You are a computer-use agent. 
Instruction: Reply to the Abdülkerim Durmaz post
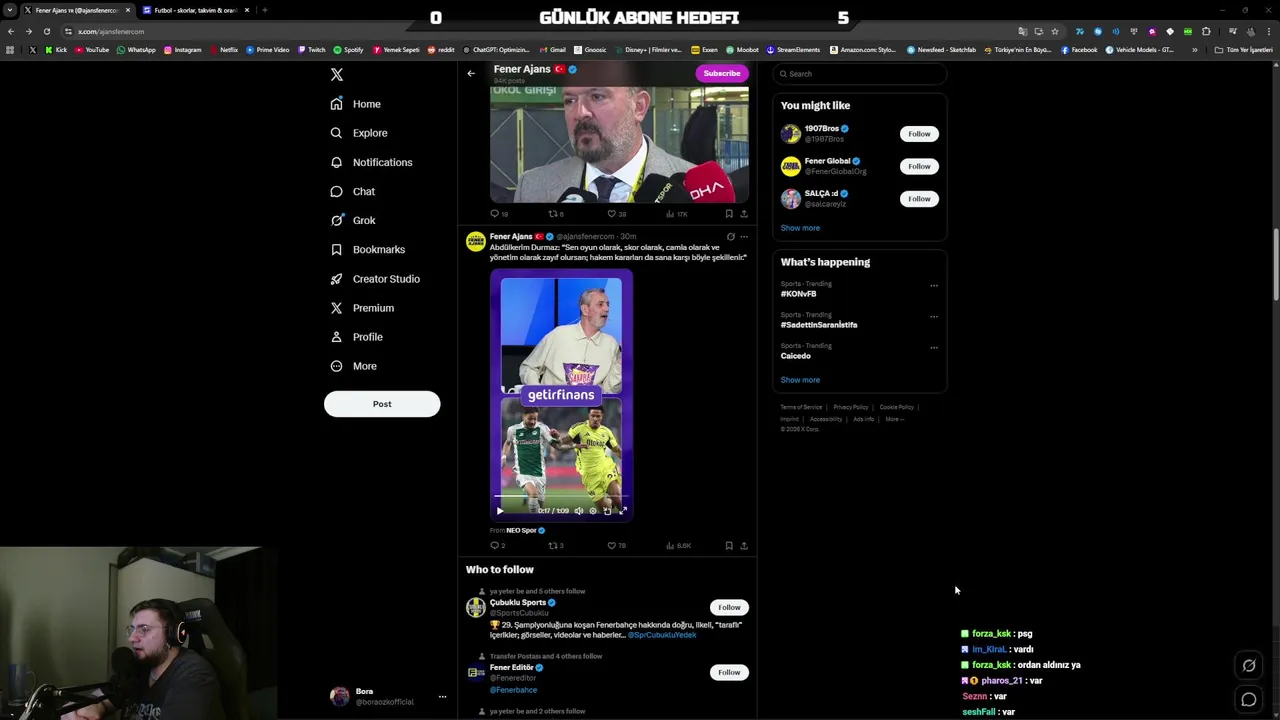click(x=497, y=546)
